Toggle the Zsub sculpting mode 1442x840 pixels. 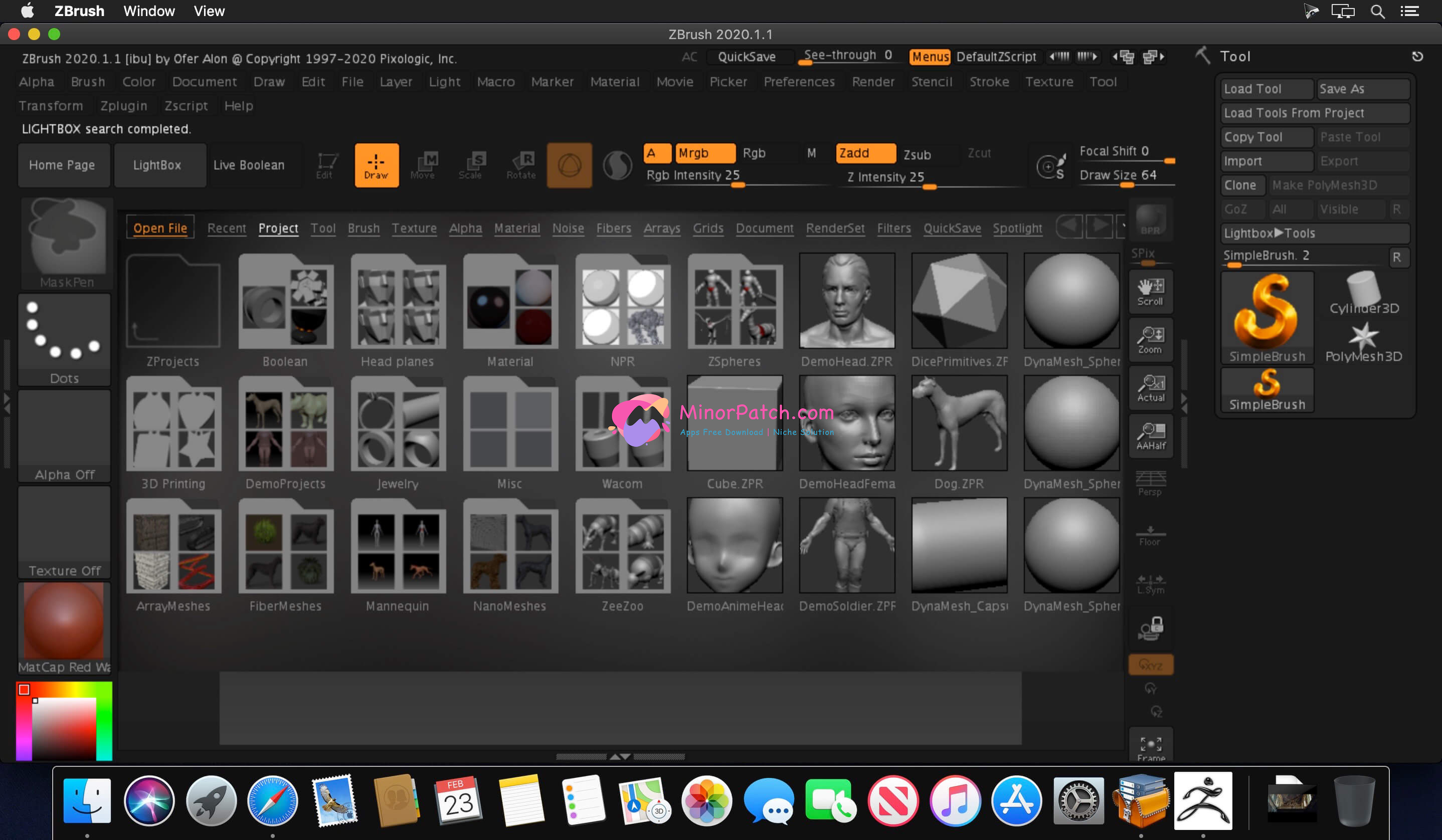coord(919,153)
